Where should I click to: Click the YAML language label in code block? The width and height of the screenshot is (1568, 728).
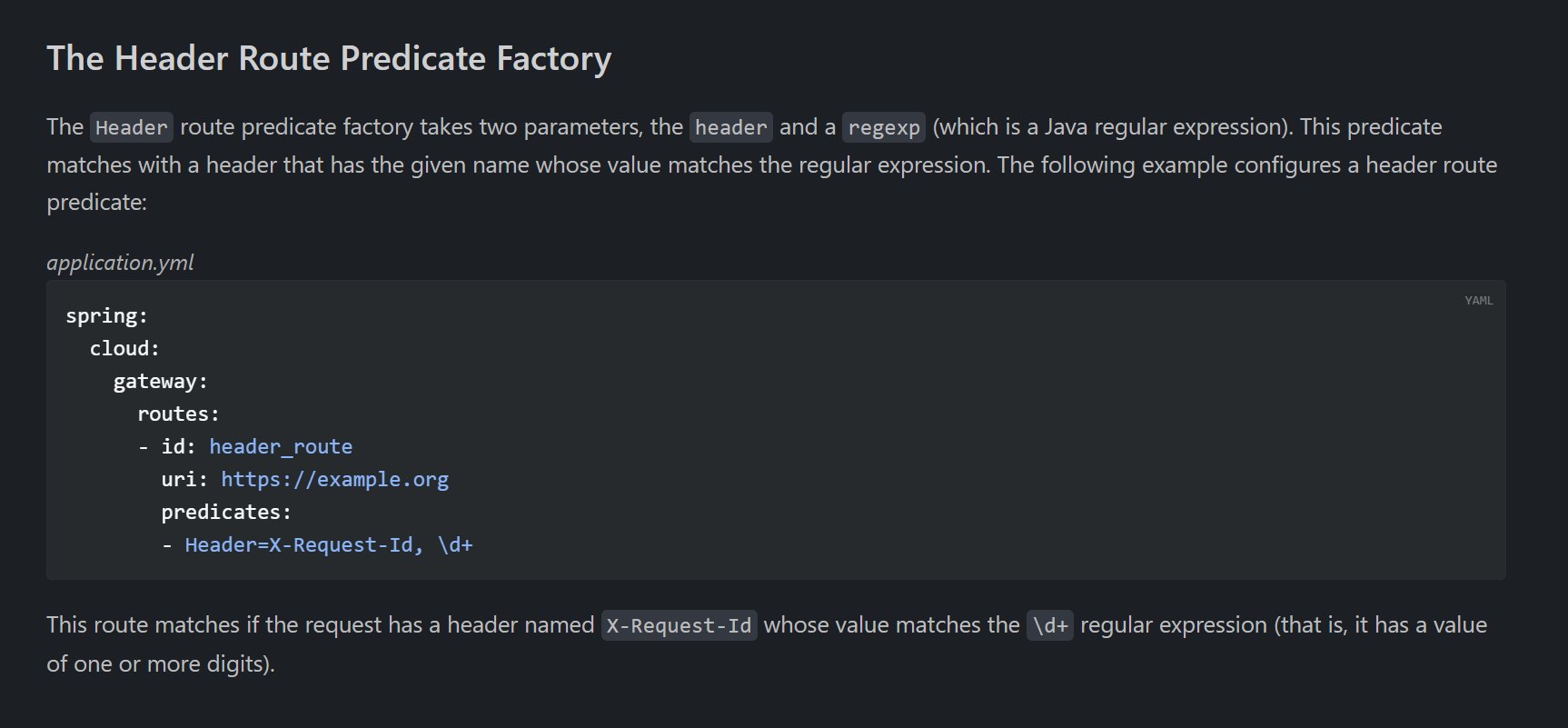pyautogui.click(x=1478, y=301)
